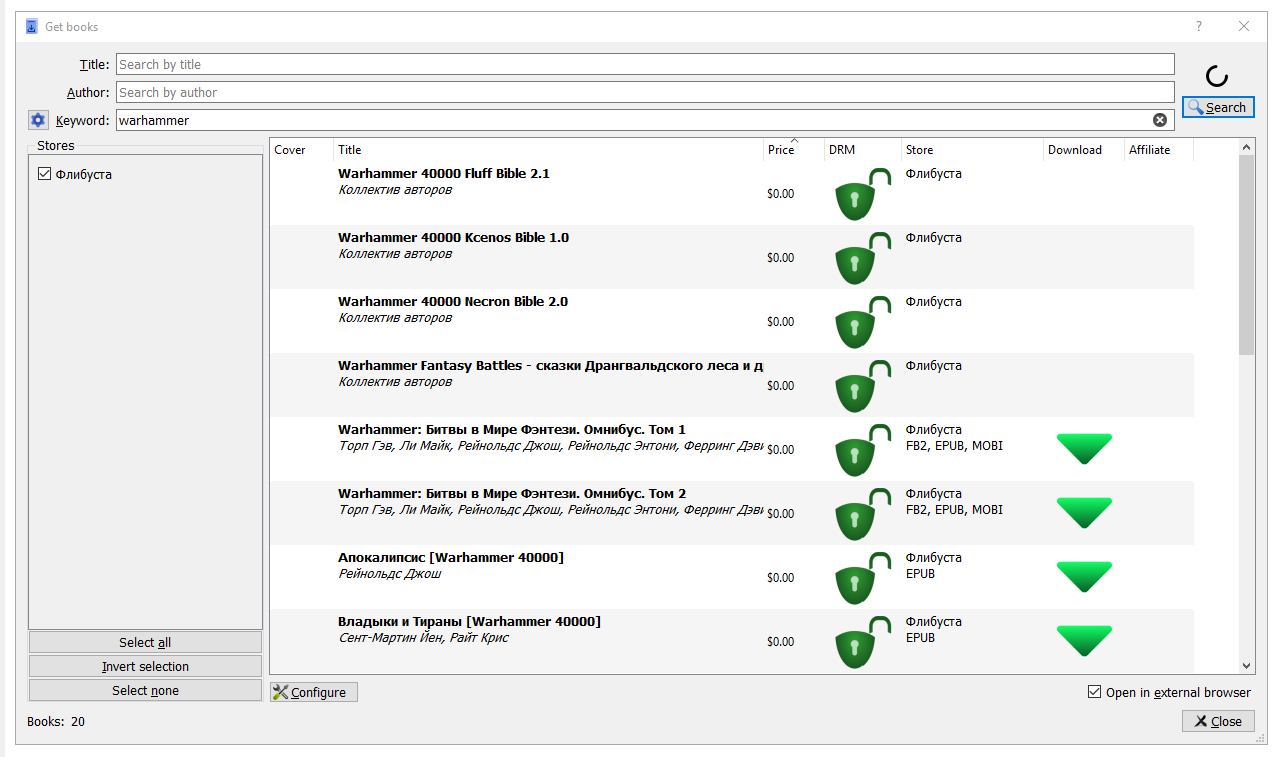The image size is (1277, 757).
Task: Click download arrow for Омнибус Том 2
Action: (1084, 513)
